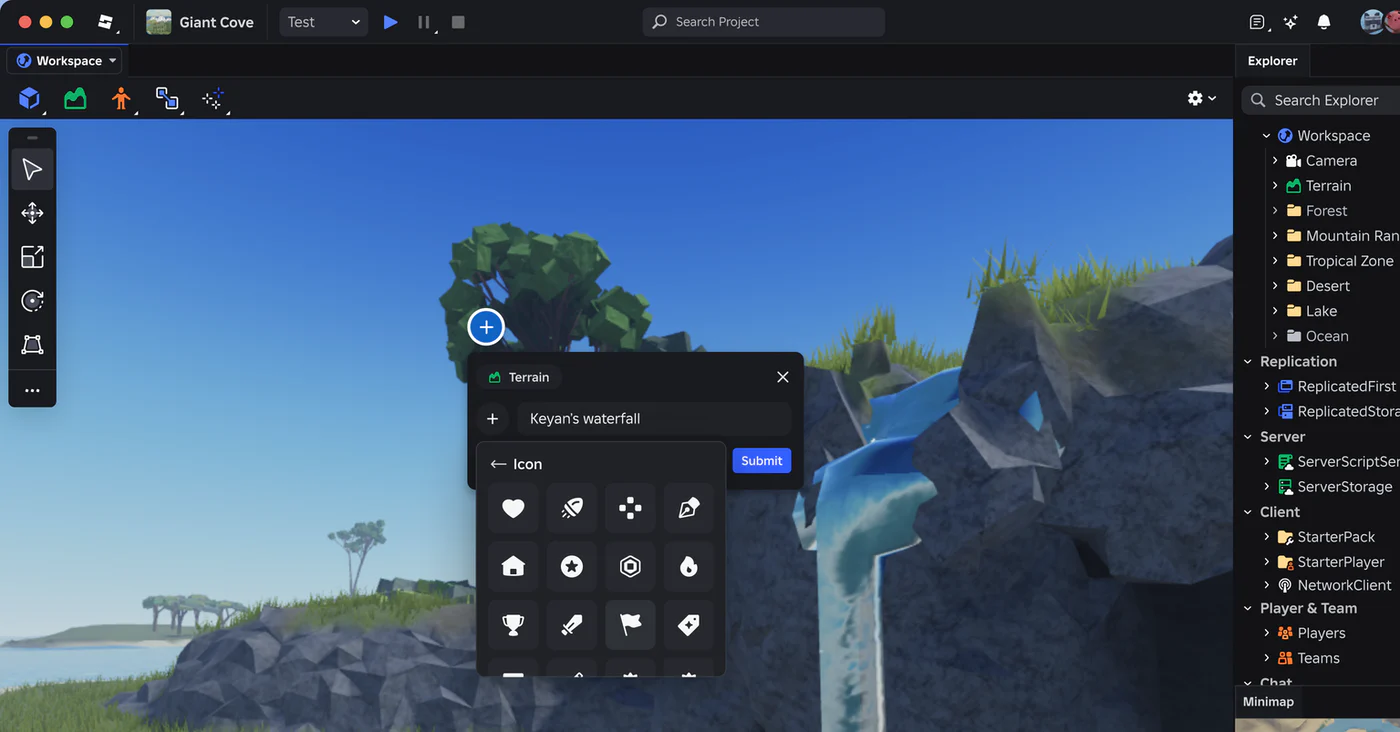Submit the Keyan's waterfall annotation

pos(762,461)
